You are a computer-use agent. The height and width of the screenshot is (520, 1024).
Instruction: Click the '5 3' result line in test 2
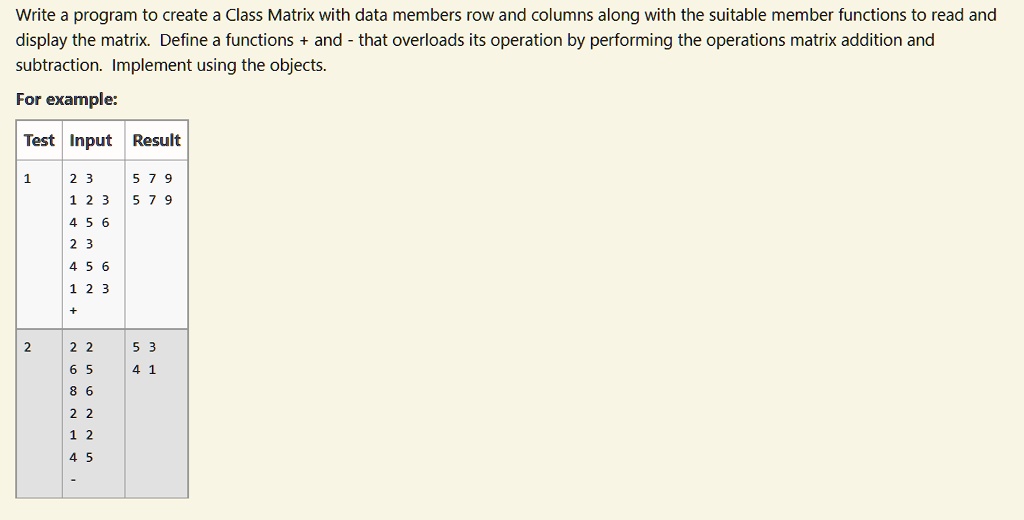[x=144, y=348]
